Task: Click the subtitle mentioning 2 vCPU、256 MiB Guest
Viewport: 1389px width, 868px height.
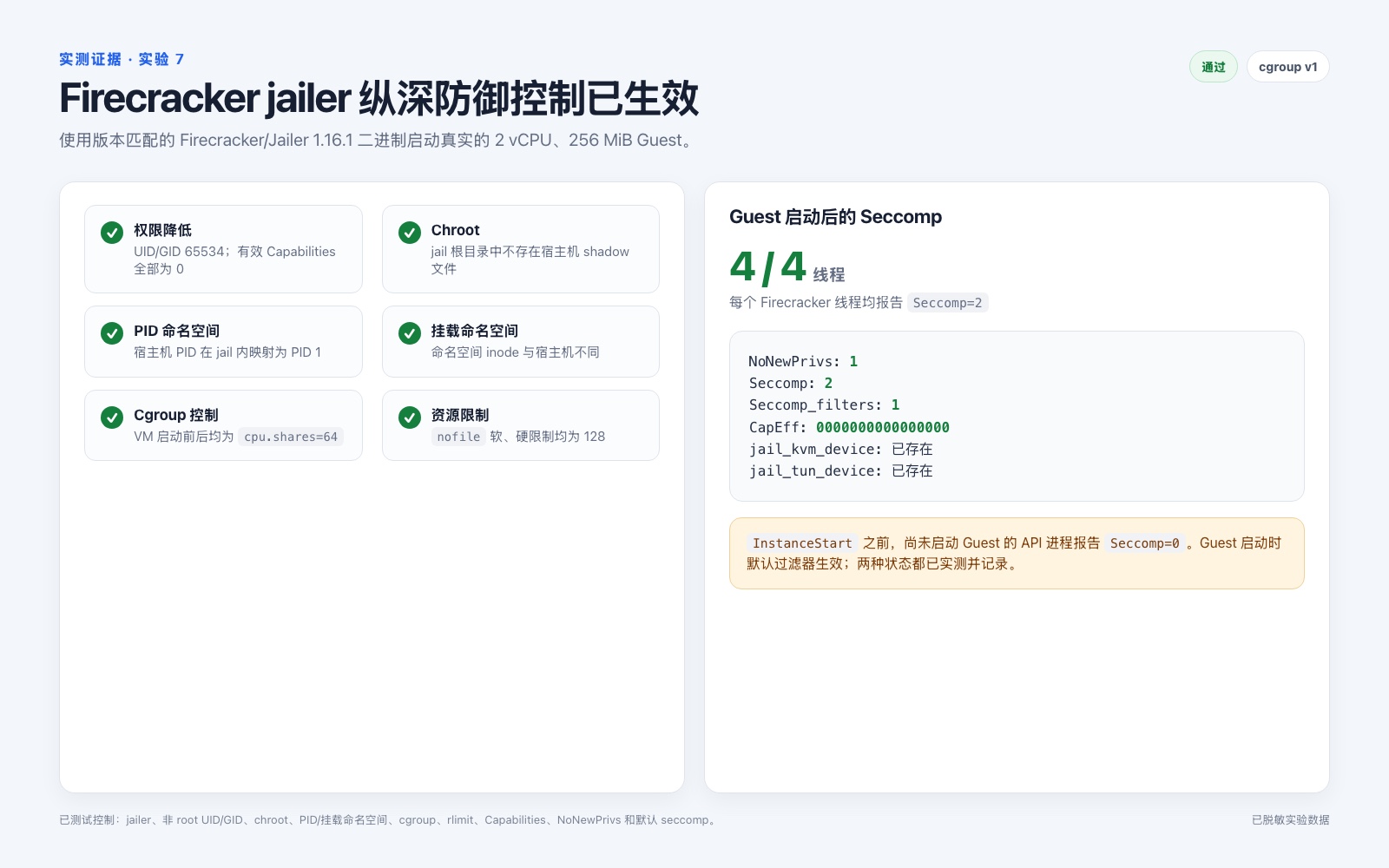Action: [x=379, y=140]
